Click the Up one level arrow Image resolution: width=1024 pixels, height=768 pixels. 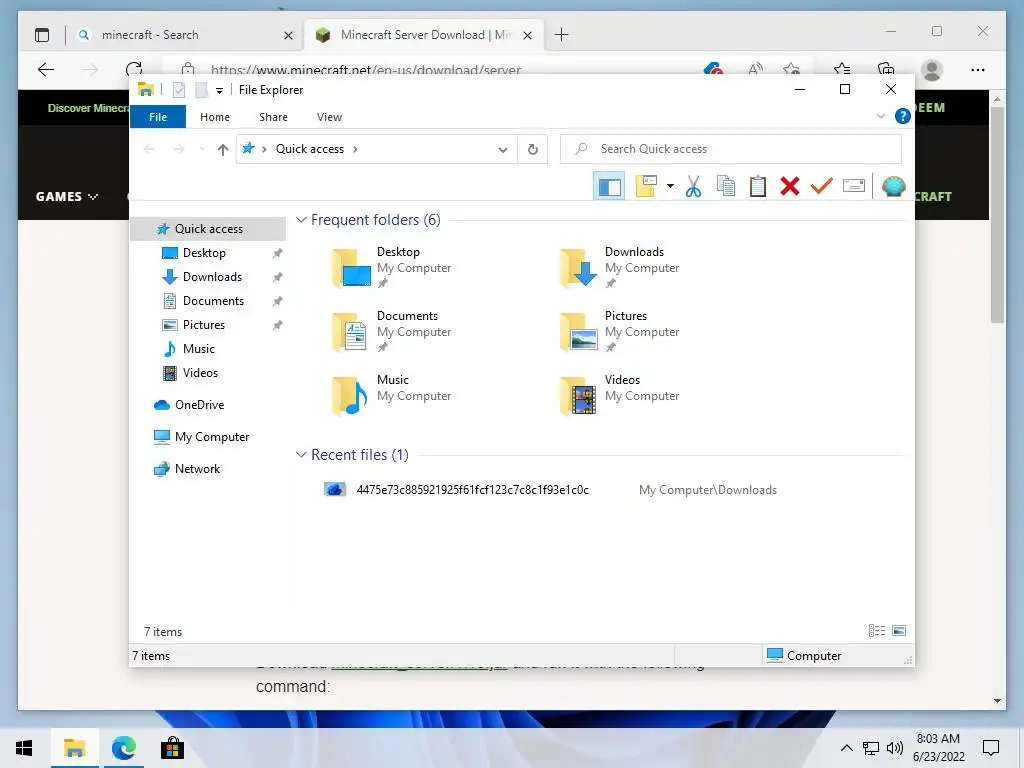pos(223,150)
